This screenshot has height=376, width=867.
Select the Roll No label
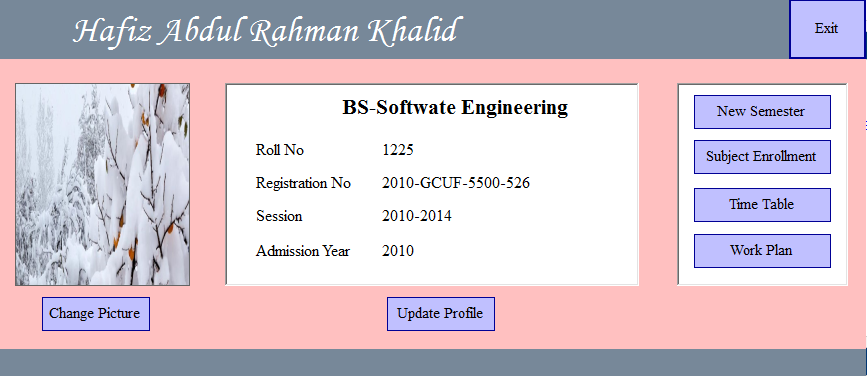coord(279,150)
